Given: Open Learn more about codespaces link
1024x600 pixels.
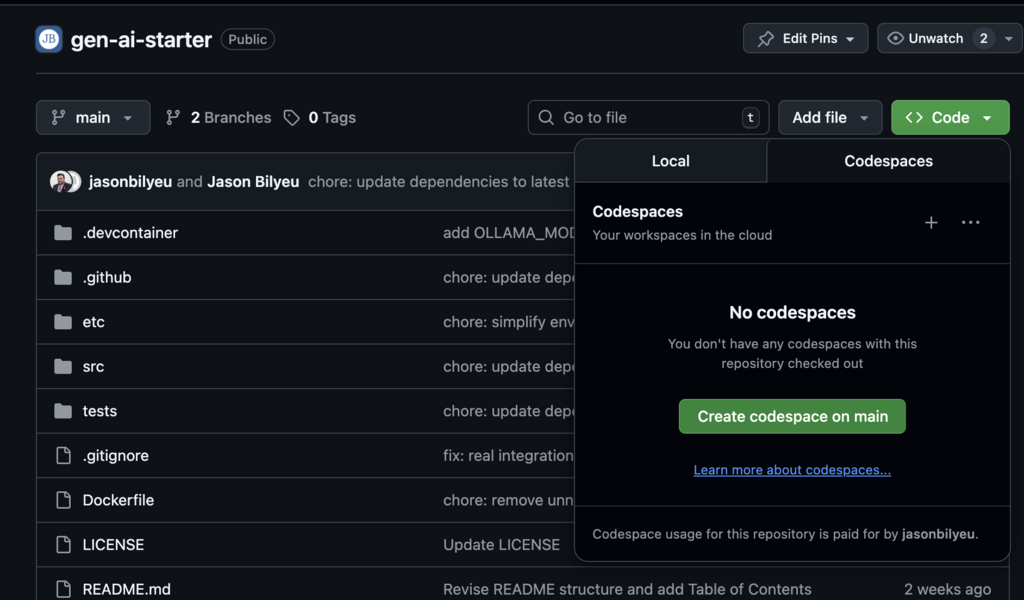Looking at the screenshot, I should [x=792, y=470].
